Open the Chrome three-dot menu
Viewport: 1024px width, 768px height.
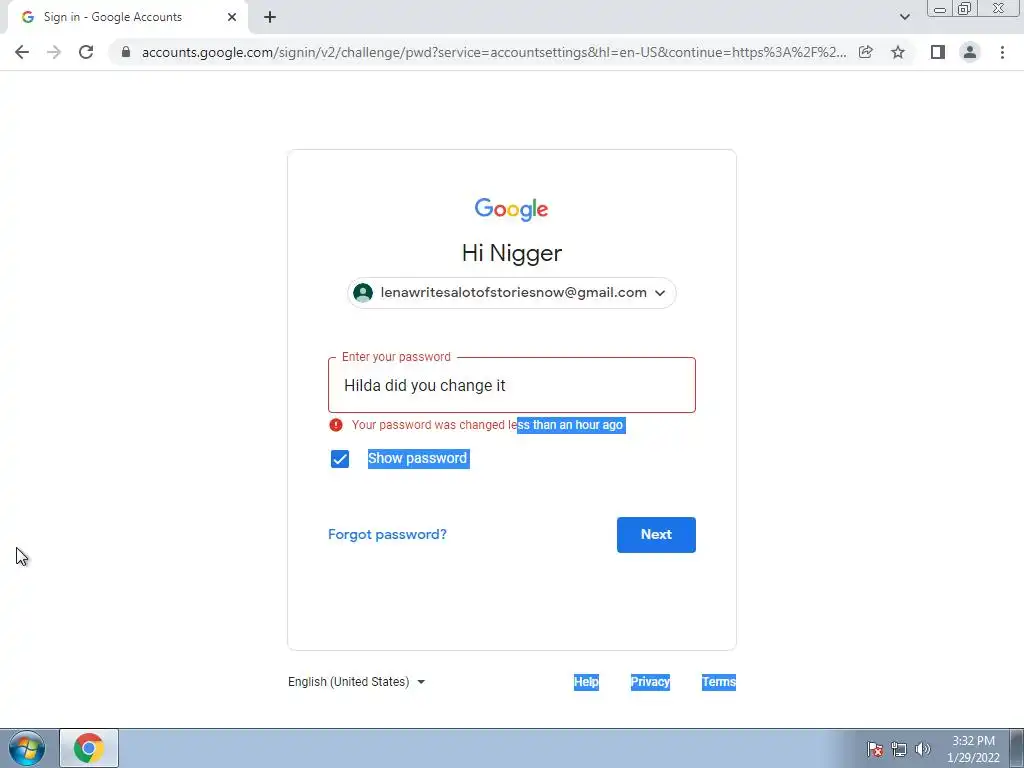(x=1002, y=52)
